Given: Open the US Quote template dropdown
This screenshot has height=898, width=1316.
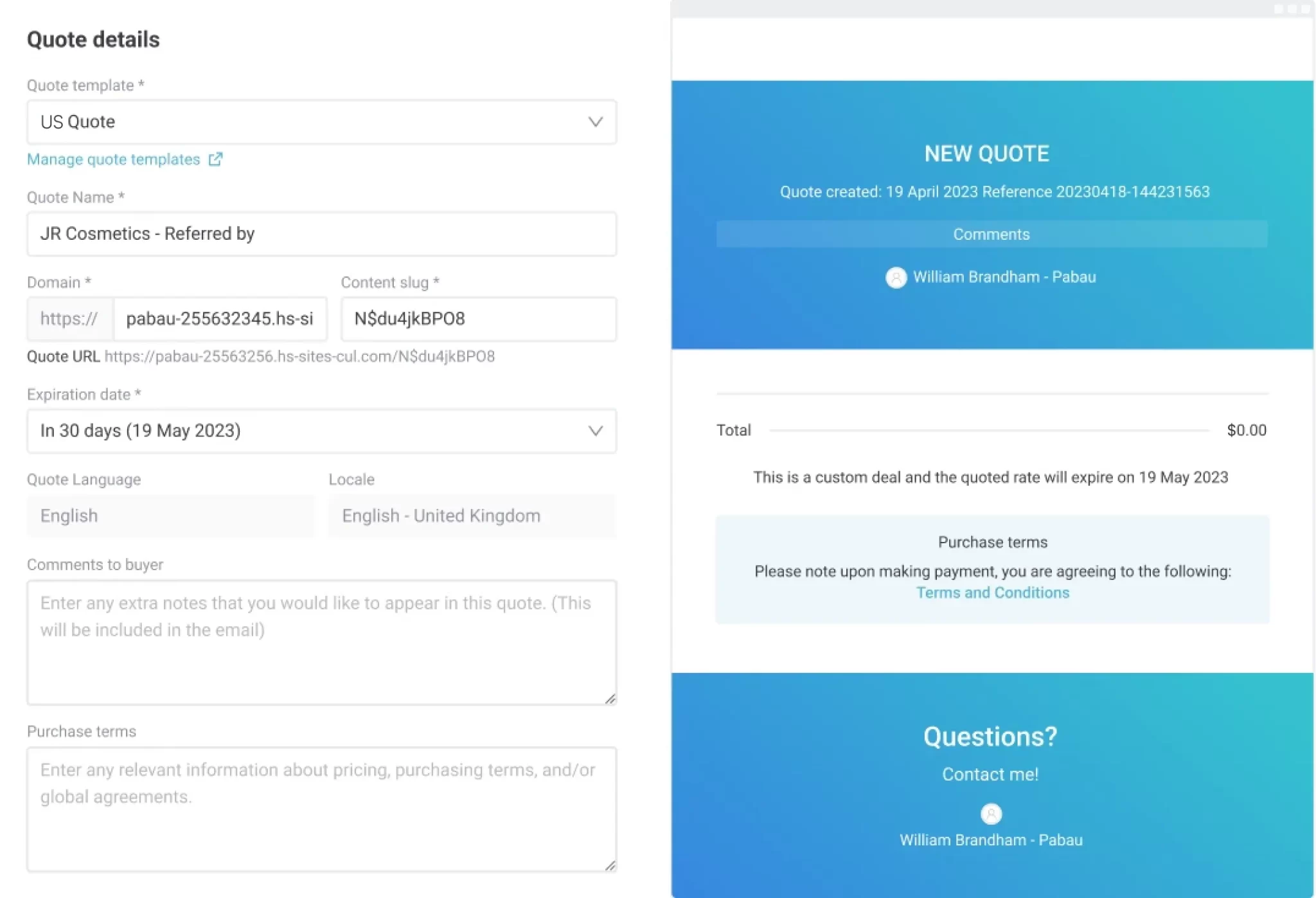Looking at the screenshot, I should (308, 121).
